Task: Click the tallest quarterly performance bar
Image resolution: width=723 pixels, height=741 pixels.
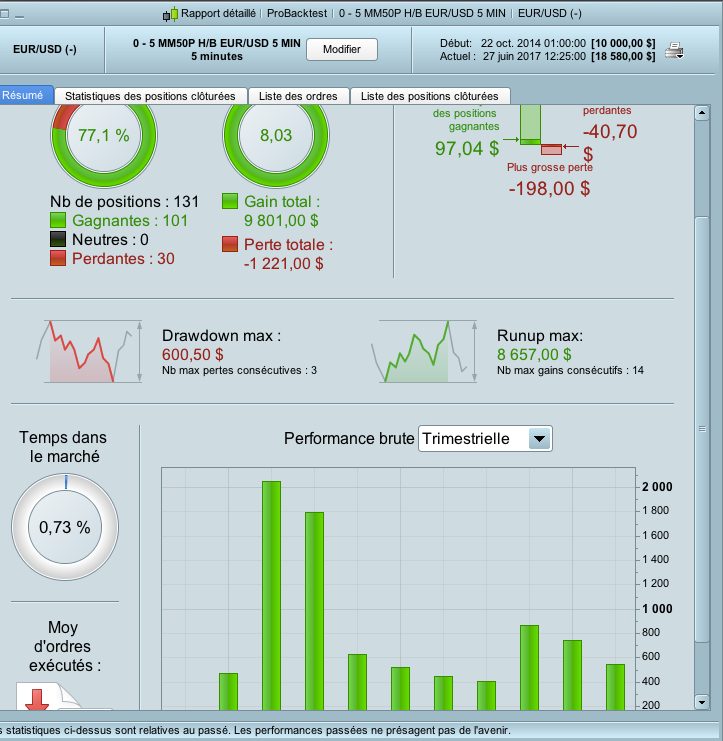Action: 272,595
